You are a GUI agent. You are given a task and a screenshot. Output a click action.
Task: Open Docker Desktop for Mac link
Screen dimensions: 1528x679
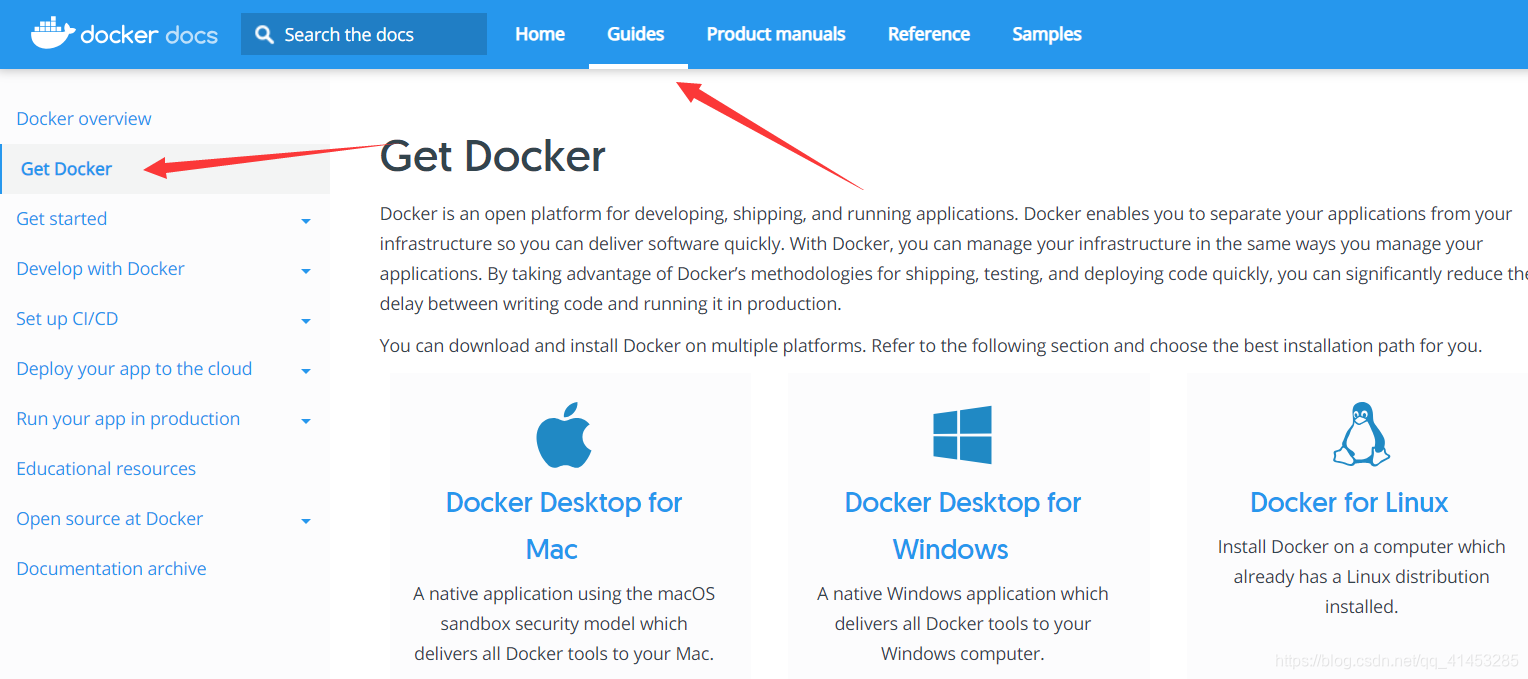564,525
